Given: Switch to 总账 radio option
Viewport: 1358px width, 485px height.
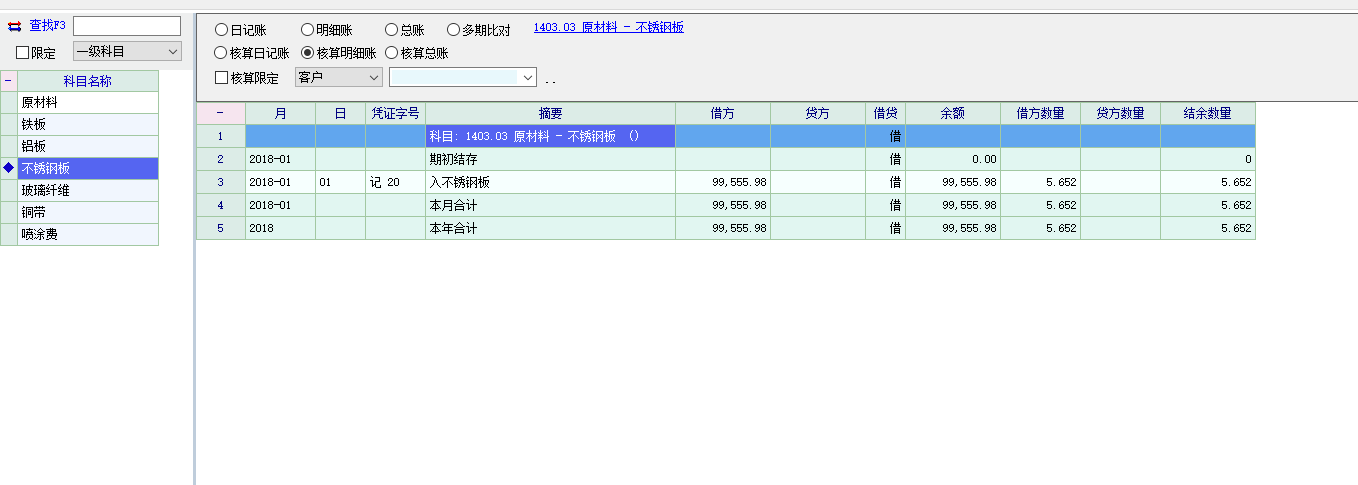Looking at the screenshot, I should coord(392,30).
